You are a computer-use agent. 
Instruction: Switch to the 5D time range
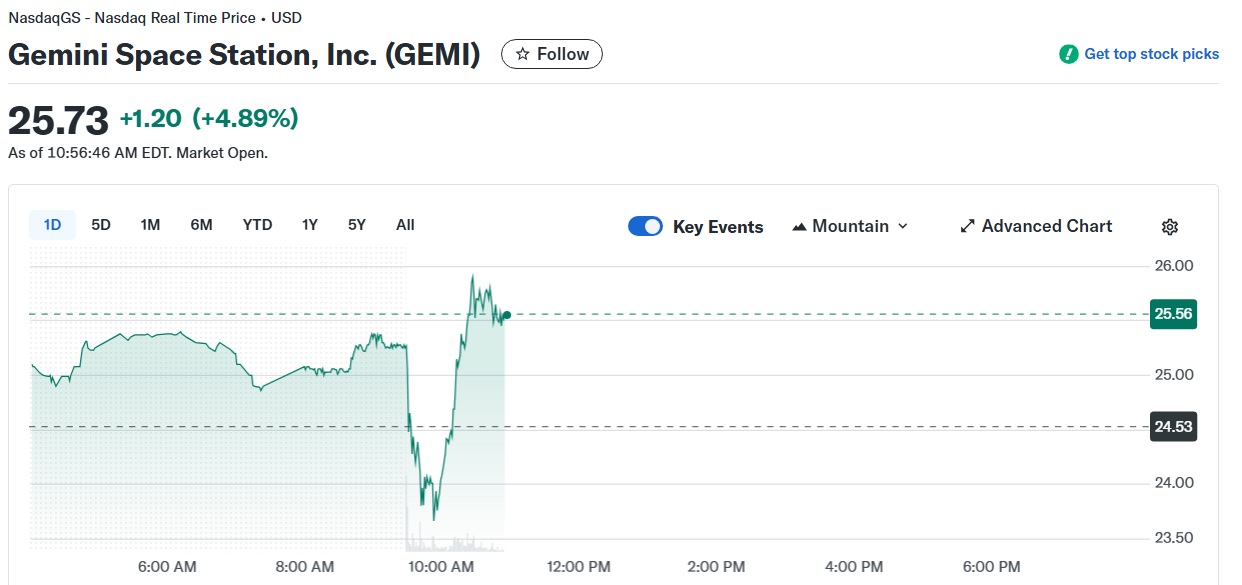pyautogui.click(x=101, y=225)
